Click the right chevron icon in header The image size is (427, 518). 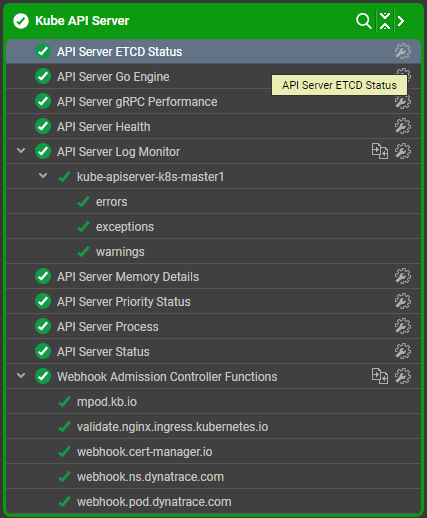coord(401,21)
